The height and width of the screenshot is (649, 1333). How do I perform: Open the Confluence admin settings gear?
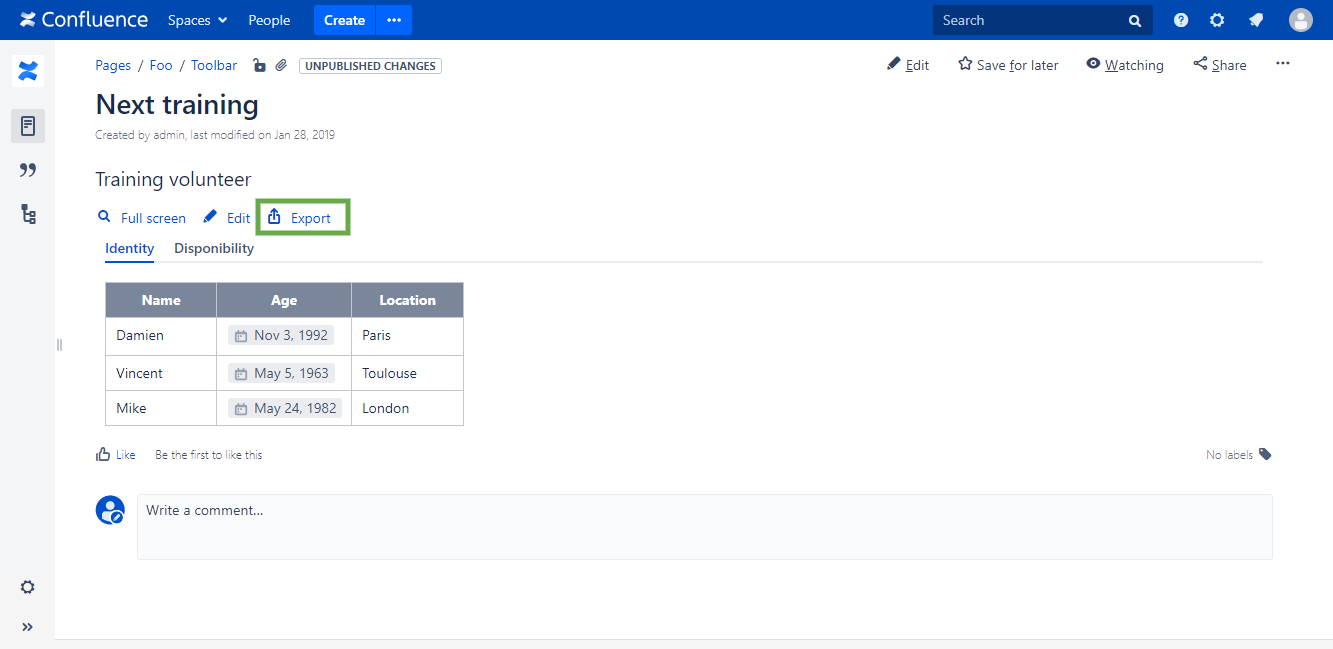click(x=1218, y=19)
